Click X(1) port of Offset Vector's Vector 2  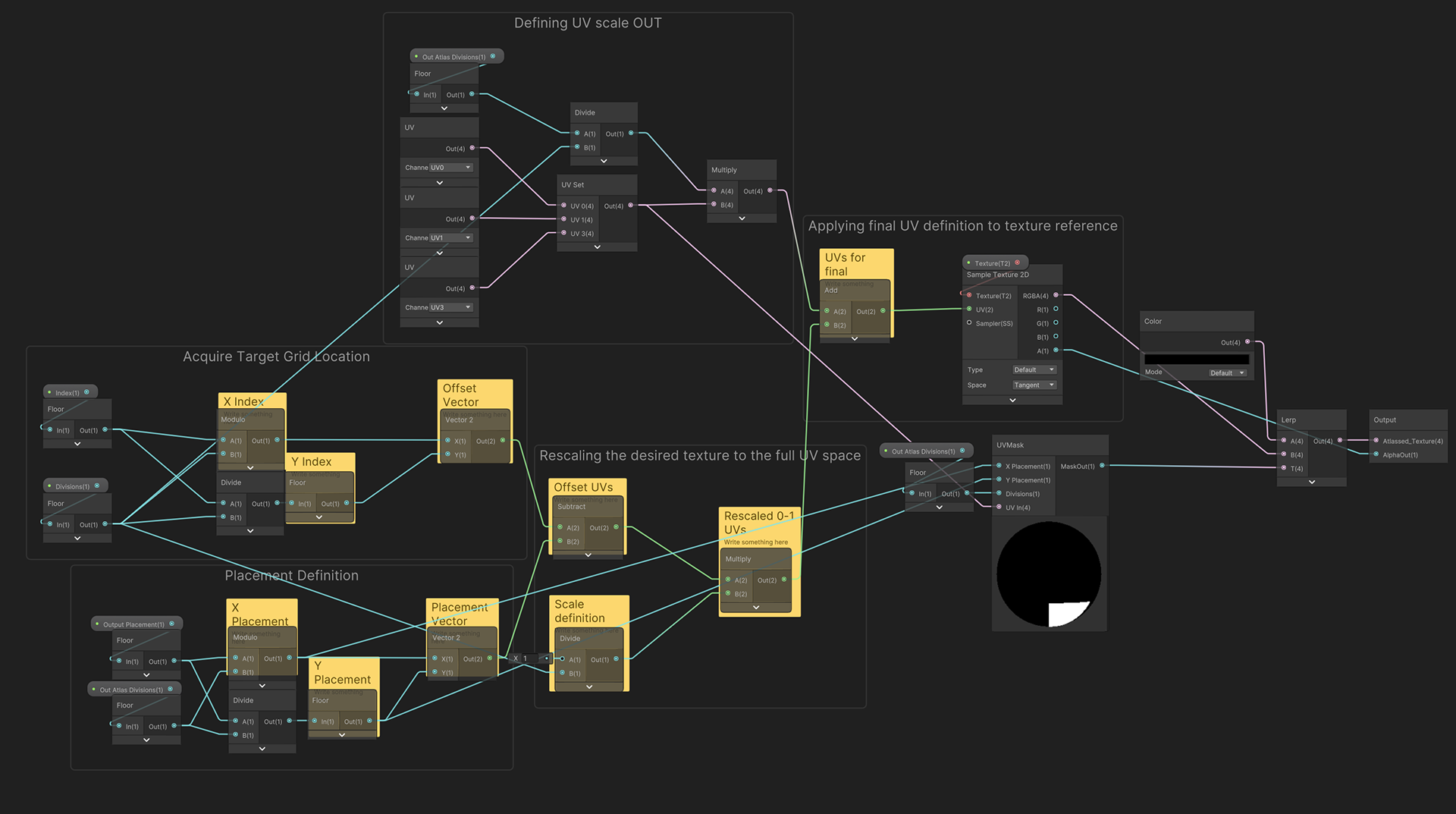(x=447, y=441)
